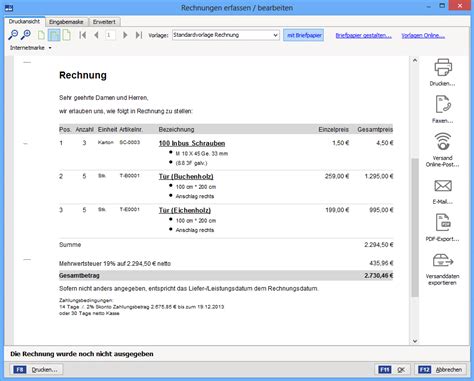
Task: Switch to the Erweitert tab
Action: (104, 22)
